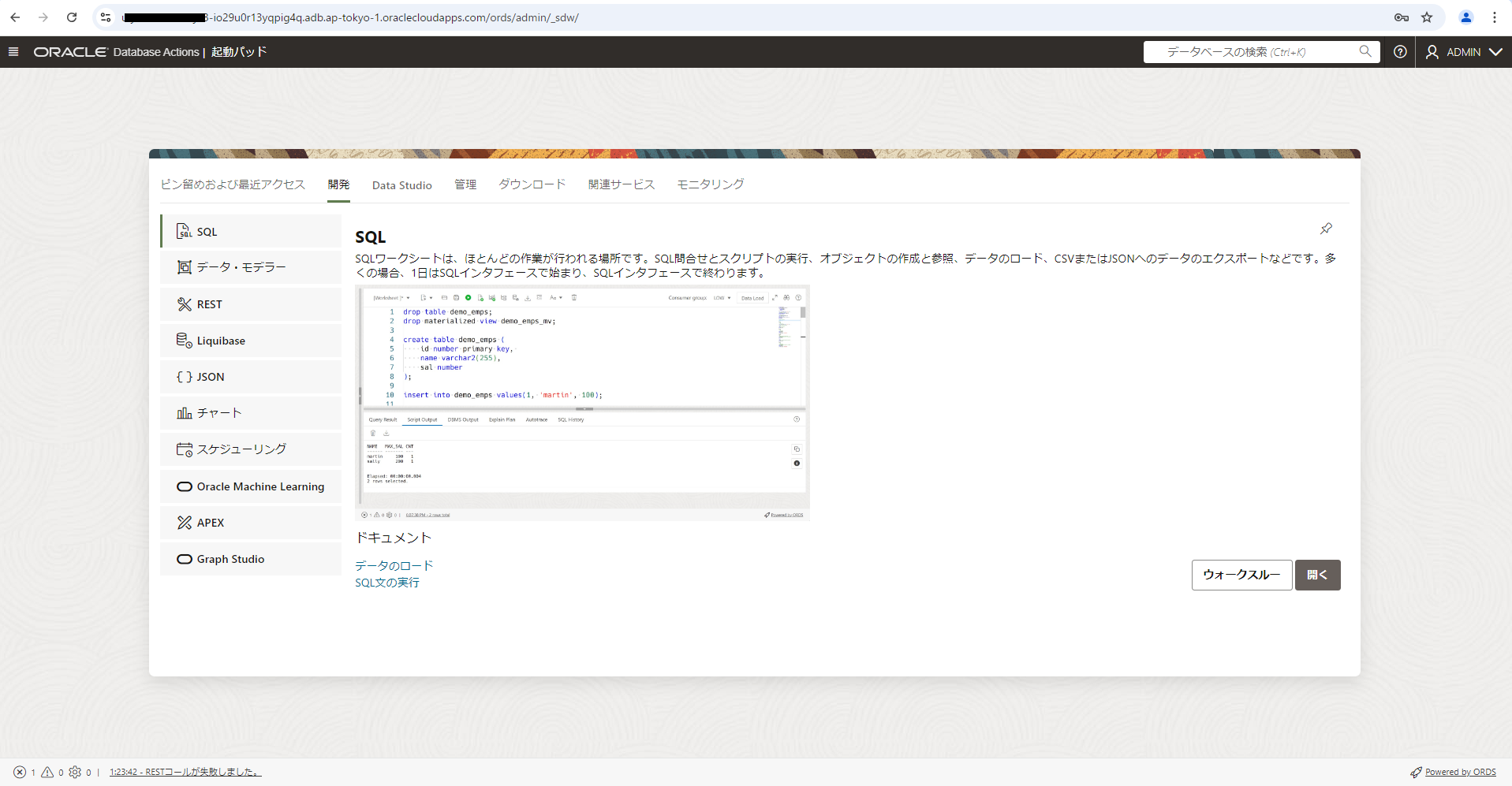Expand the ADMIN user dropdown
Image resolution: width=1512 pixels, height=786 pixels.
click(1464, 52)
